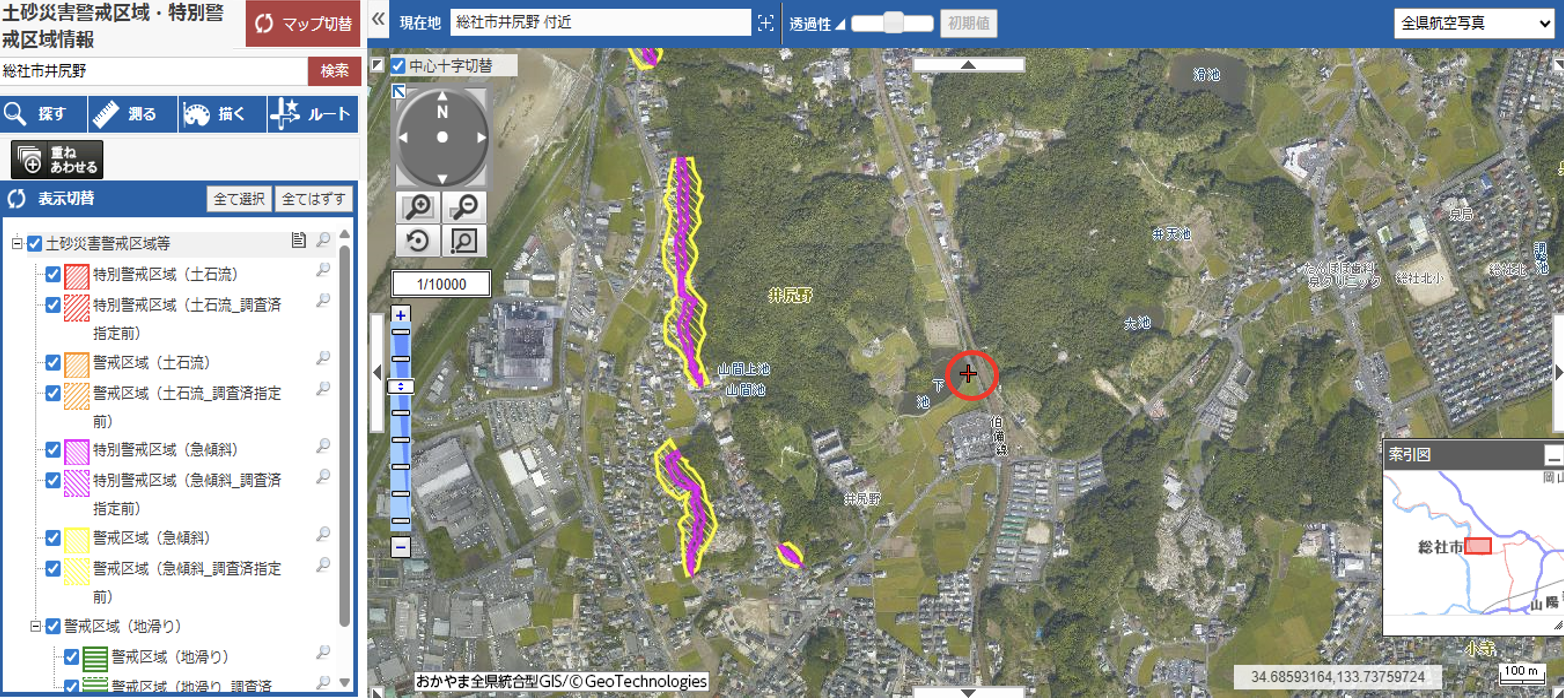Uncheck 中心十字切替 checkbox

(x=399, y=66)
